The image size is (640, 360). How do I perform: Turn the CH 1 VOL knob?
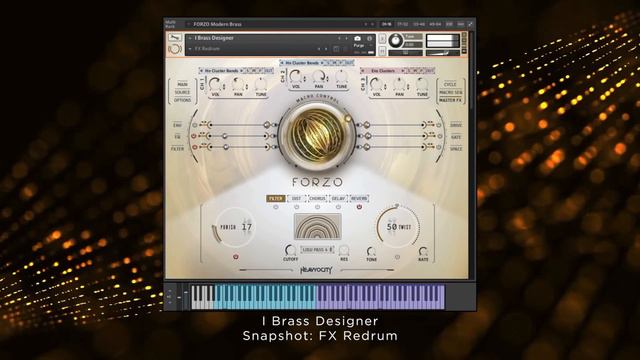pos(215,84)
